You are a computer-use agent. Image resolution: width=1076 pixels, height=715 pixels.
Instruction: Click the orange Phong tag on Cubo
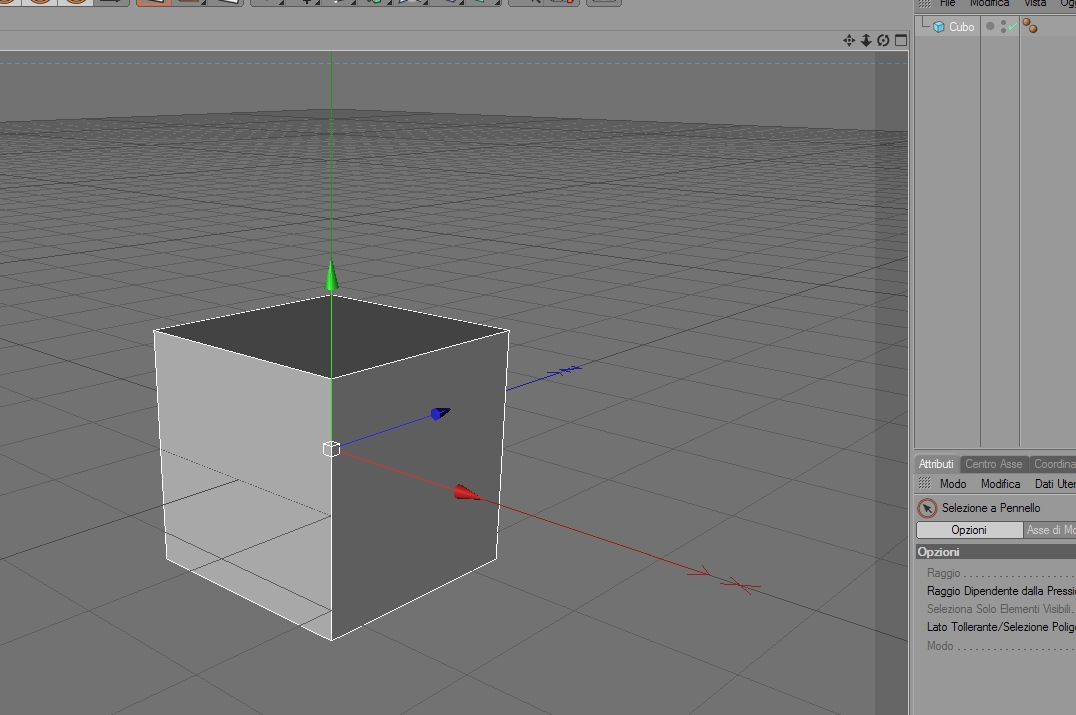click(x=1030, y=26)
